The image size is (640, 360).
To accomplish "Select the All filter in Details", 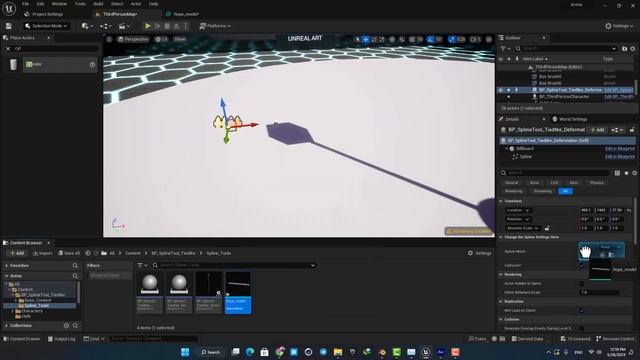I will coord(565,191).
